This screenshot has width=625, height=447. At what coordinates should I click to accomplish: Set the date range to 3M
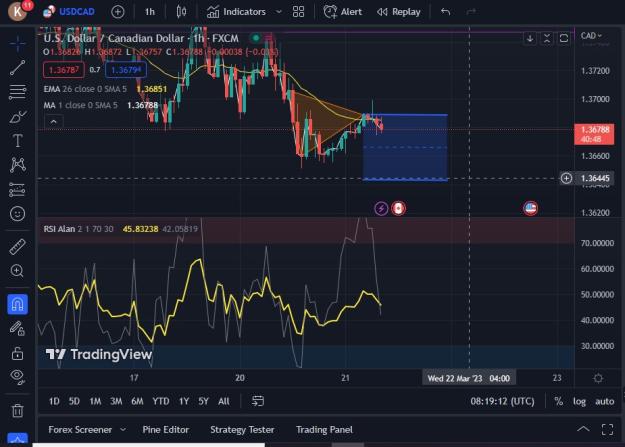(x=116, y=401)
